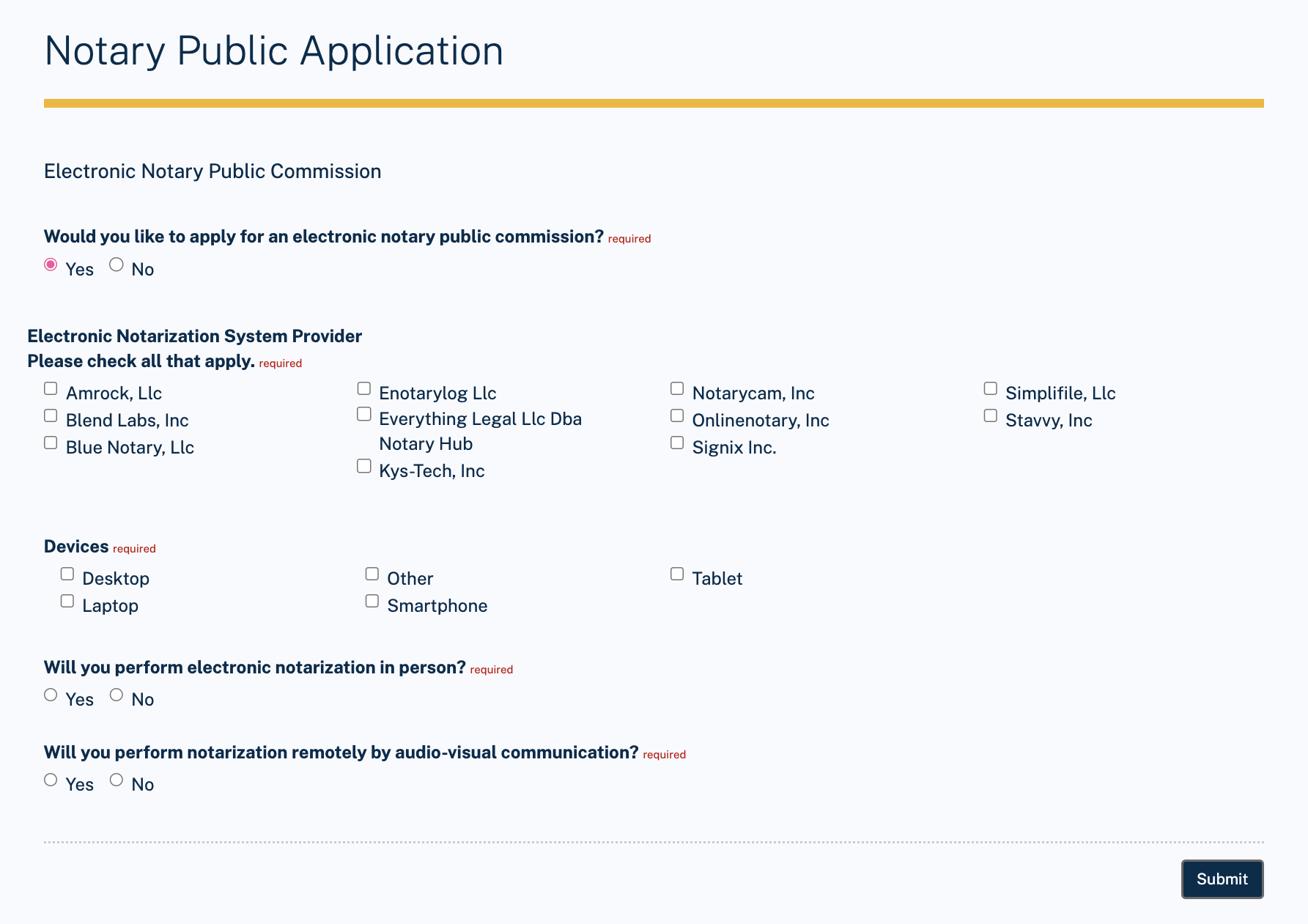
Task: Select Everything Legal Llc Dba Notary Hub
Action: coord(363,413)
